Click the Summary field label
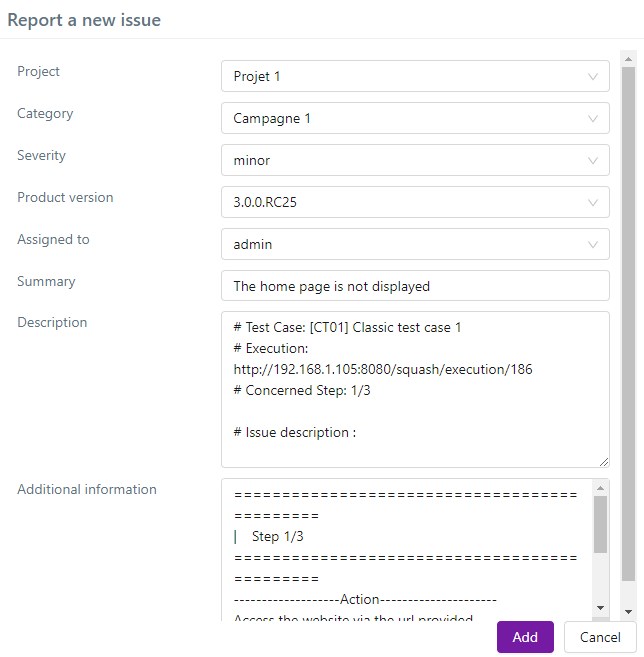The height and width of the screenshot is (657, 644). point(46,282)
